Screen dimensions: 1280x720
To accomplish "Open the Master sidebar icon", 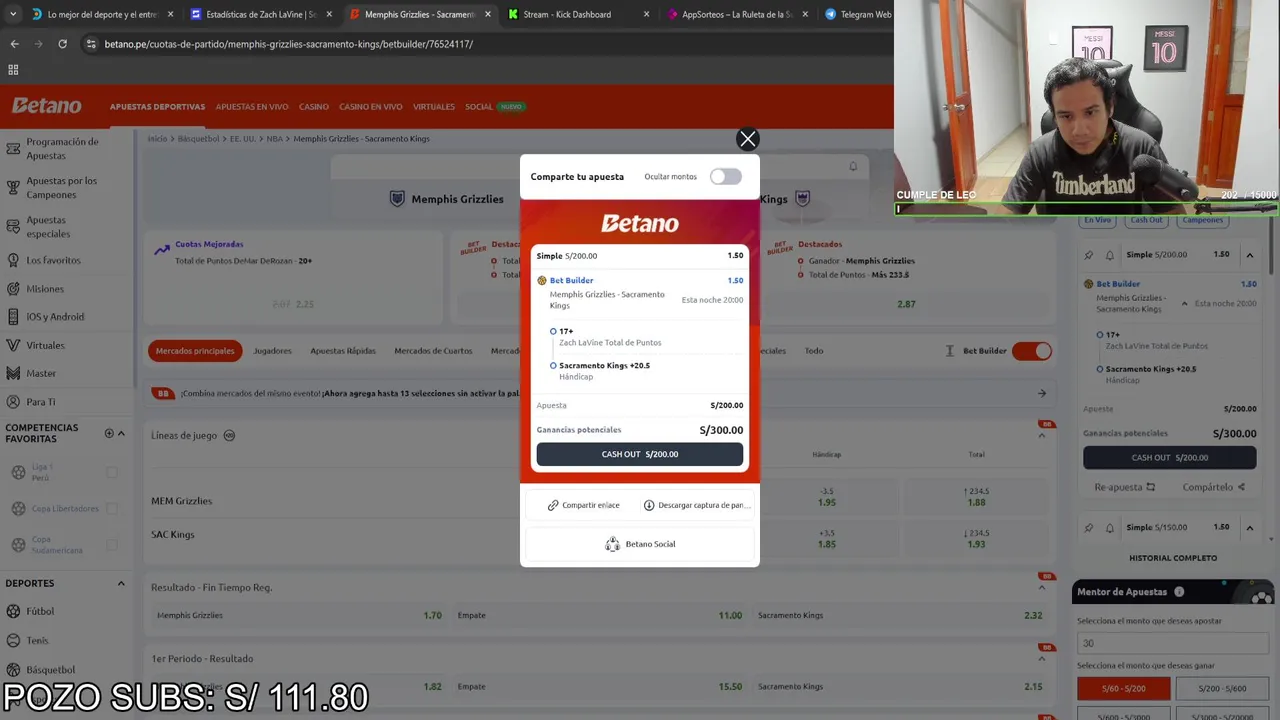I will click(13, 373).
